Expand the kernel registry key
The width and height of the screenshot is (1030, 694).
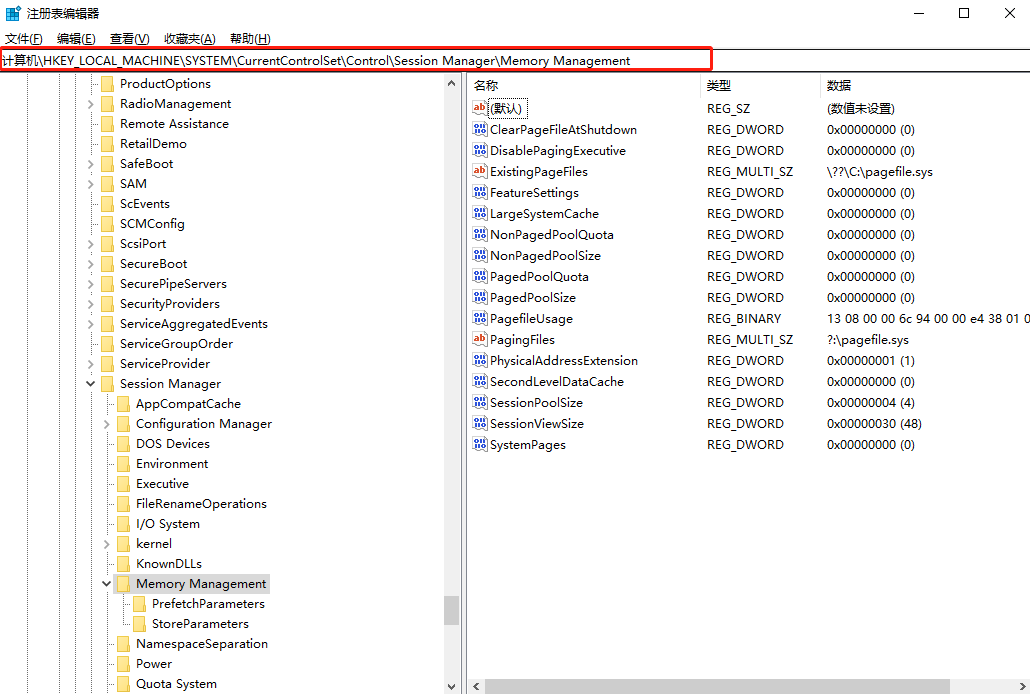click(107, 544)
